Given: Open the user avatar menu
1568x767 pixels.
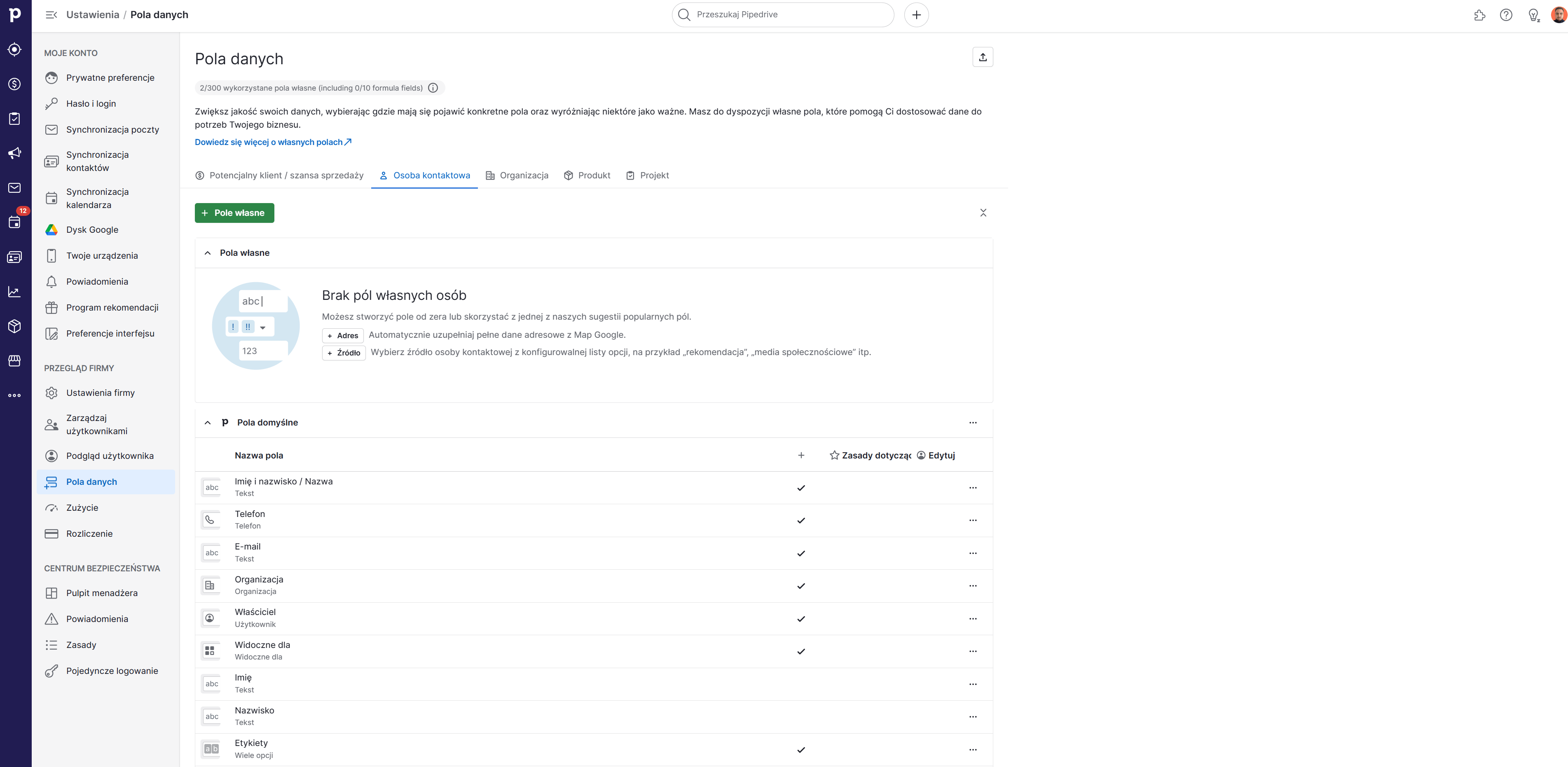Looking at the screenshot, I should 1559,14.
